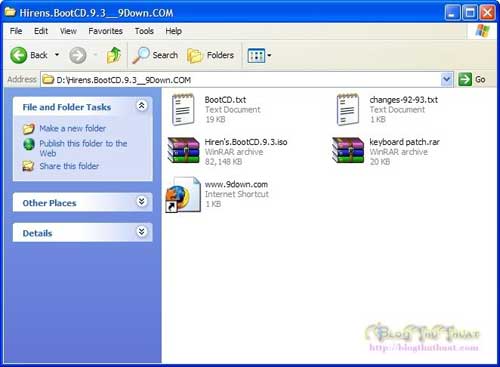
Task: Open the Back history dropdown arrow
Action: pos(57,55)
